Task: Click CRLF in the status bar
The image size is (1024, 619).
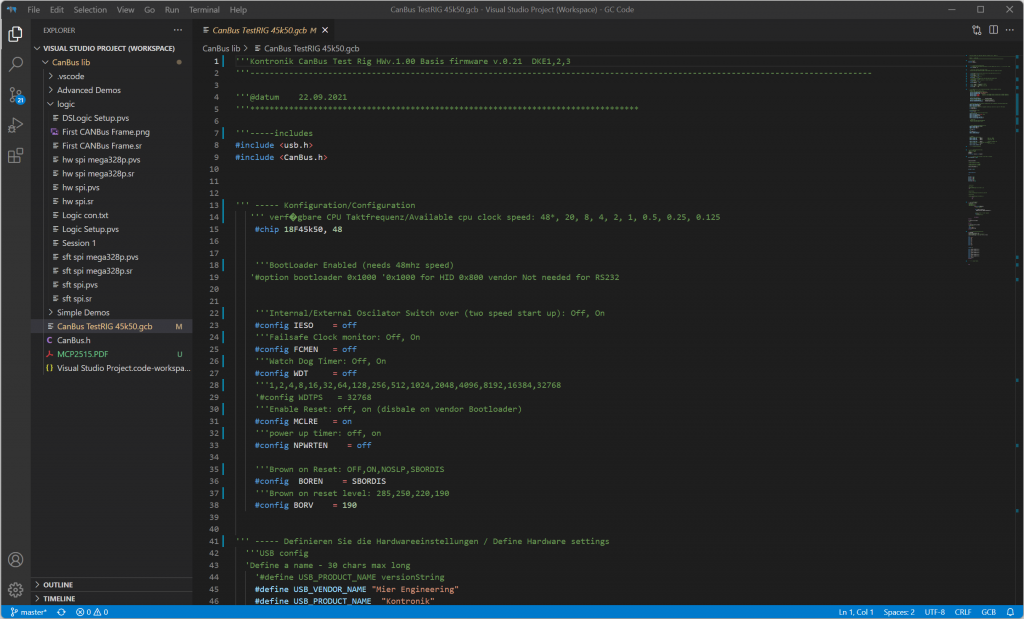Action: click(x=962, y=611)
